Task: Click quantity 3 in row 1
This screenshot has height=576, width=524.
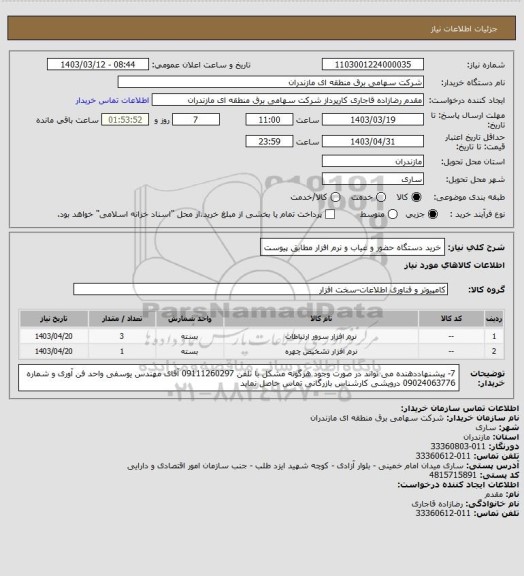Action: (x=122, y=336)
